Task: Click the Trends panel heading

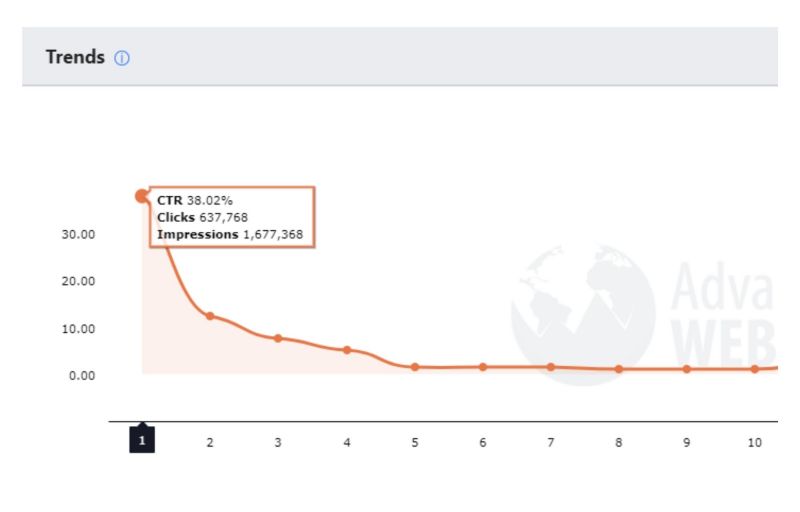Action: 75,57
